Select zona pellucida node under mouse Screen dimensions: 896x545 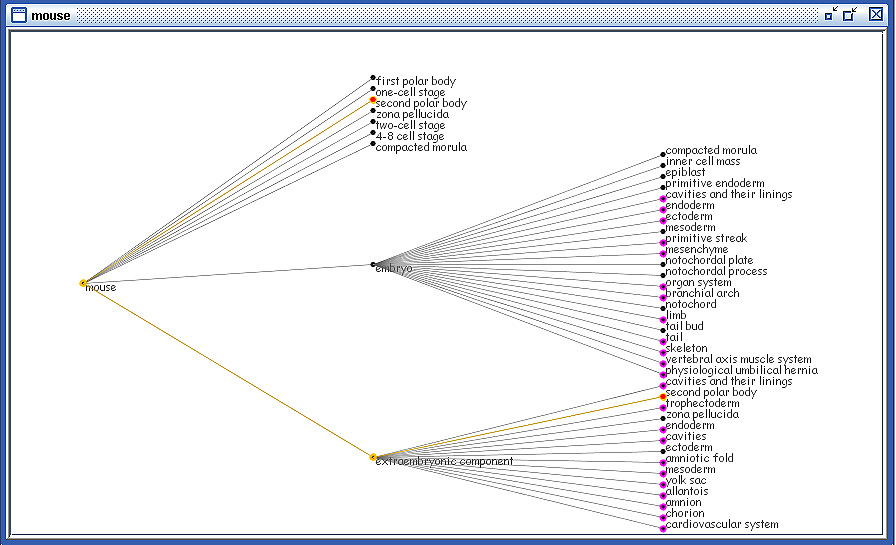tap(373, 111)
